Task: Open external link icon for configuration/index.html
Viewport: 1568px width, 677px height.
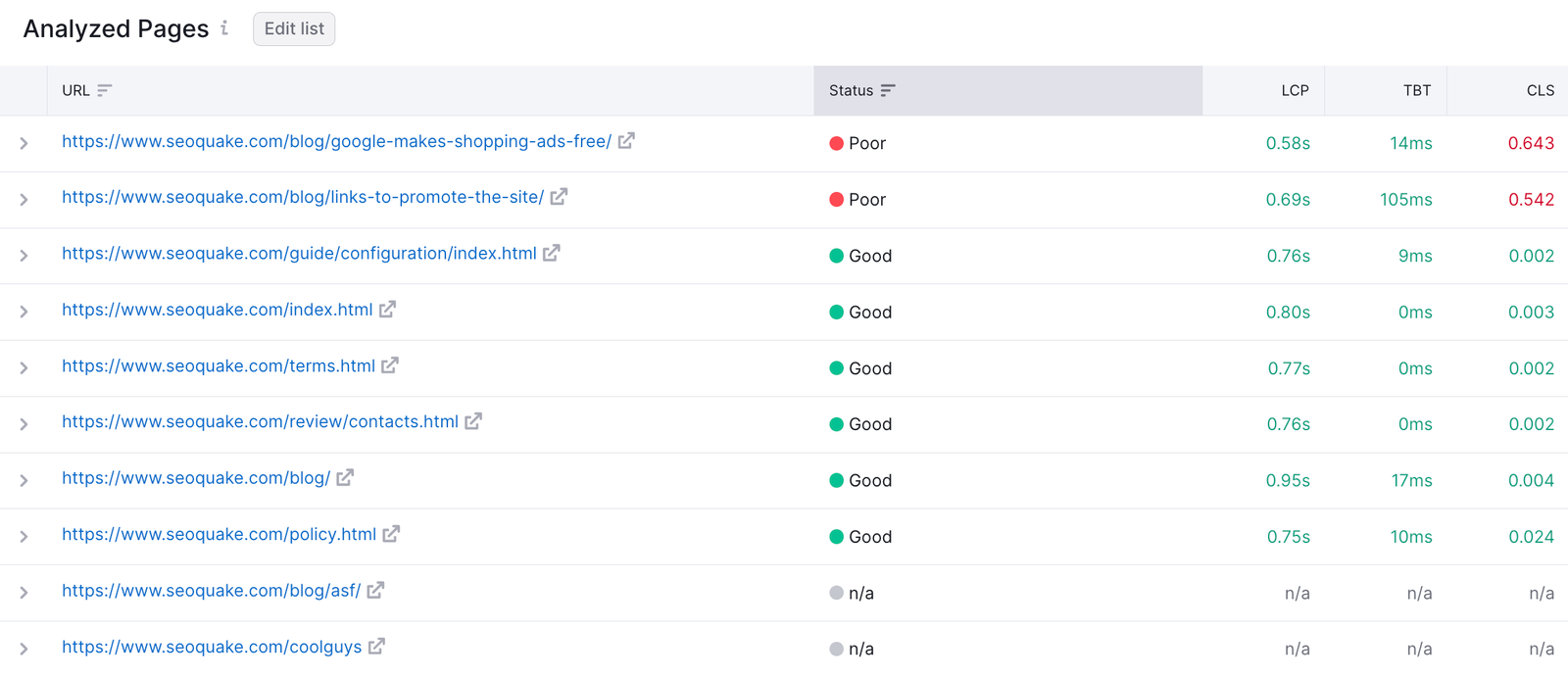Action: point(552,253)
